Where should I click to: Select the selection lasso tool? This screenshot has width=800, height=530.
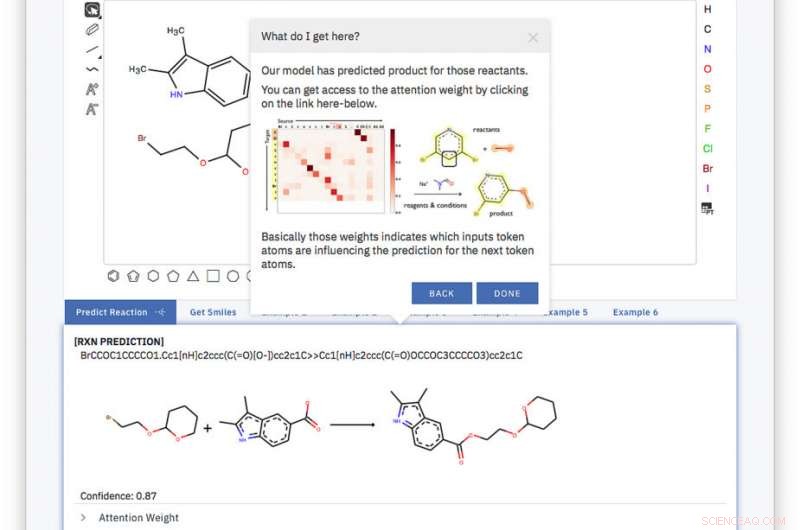92,10
